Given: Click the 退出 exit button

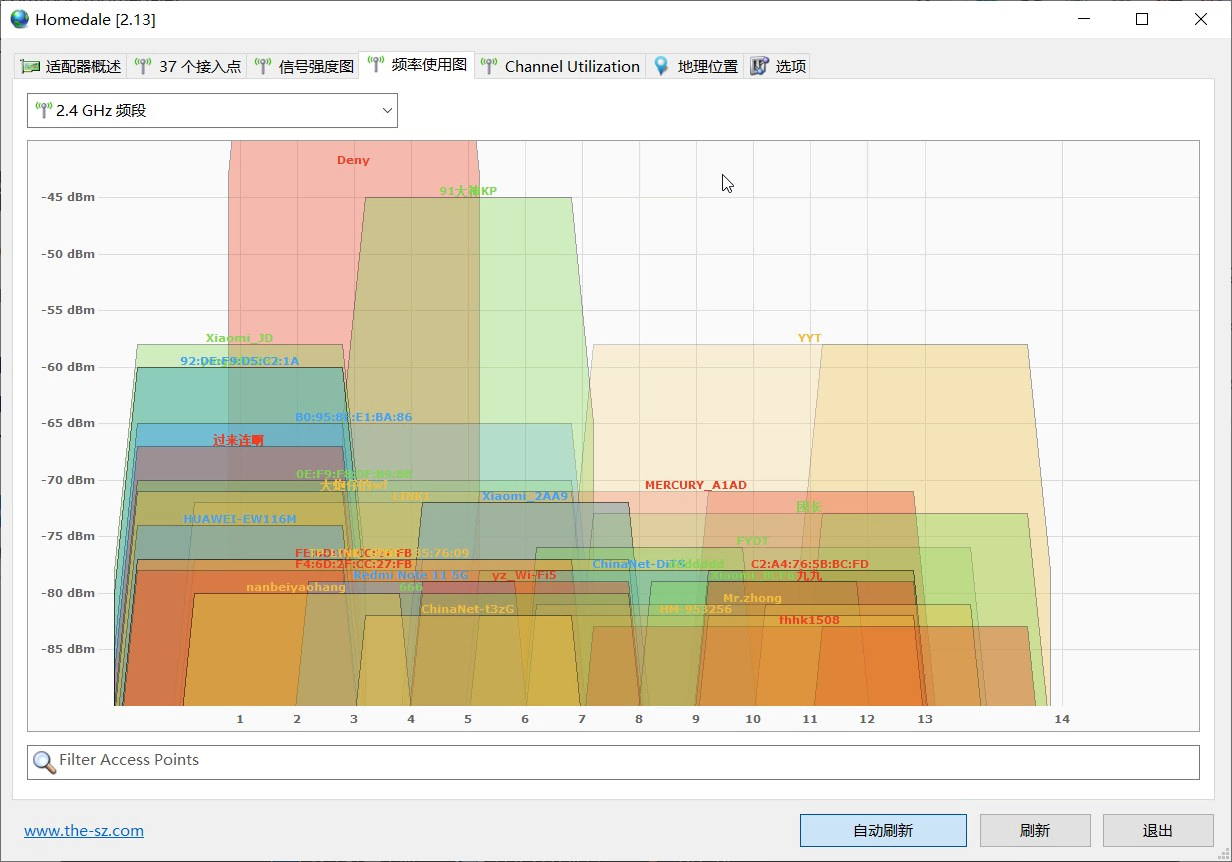Looking at the screenshot, I should click(1157, 831).
